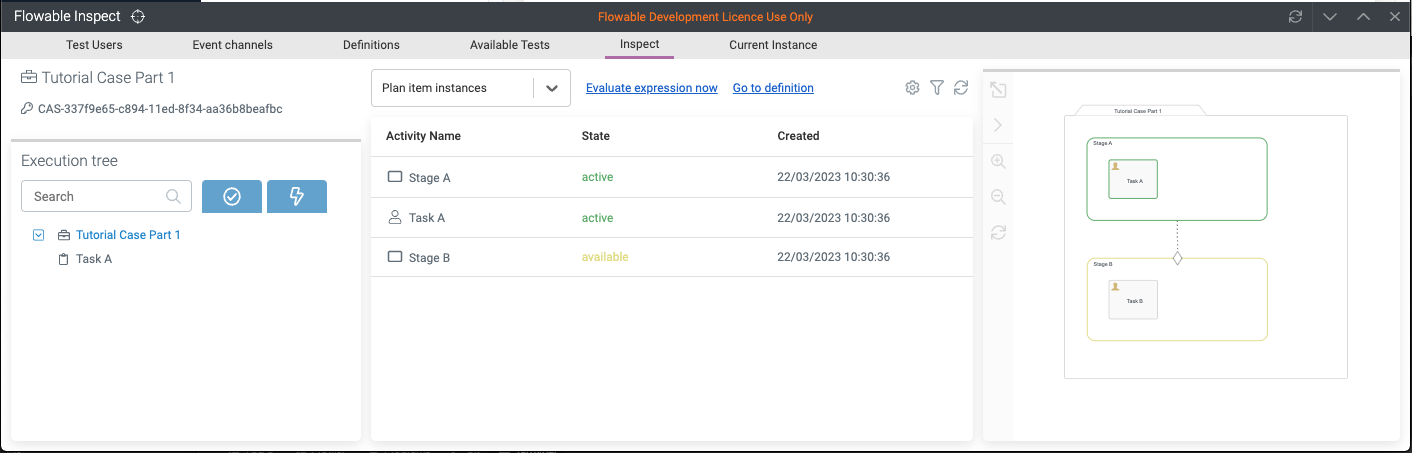Open the settings gear above the table
Viewport: 1412px width, 453px height.
912,88
